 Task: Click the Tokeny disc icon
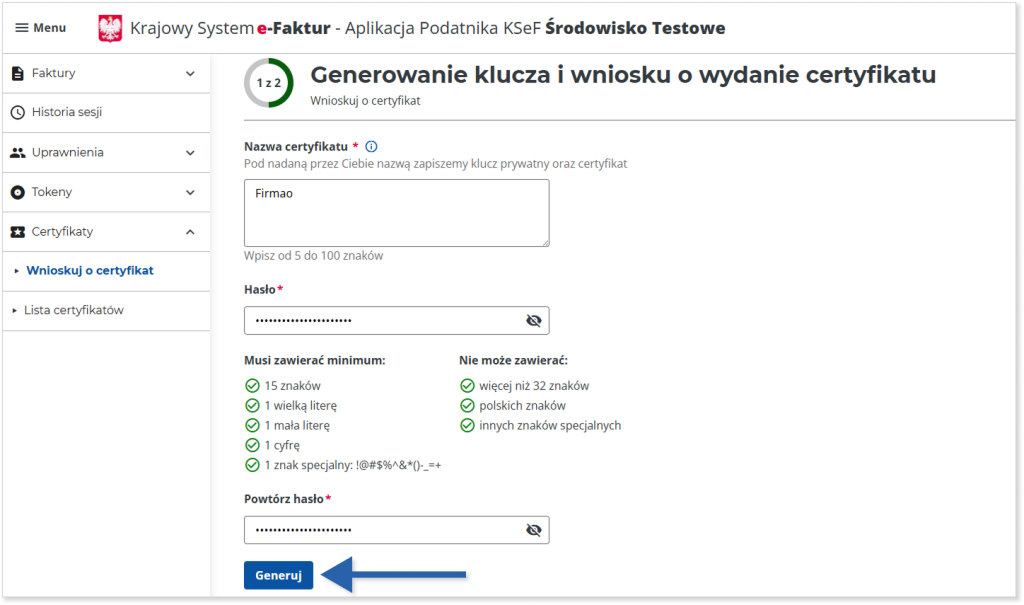[17, 192]
